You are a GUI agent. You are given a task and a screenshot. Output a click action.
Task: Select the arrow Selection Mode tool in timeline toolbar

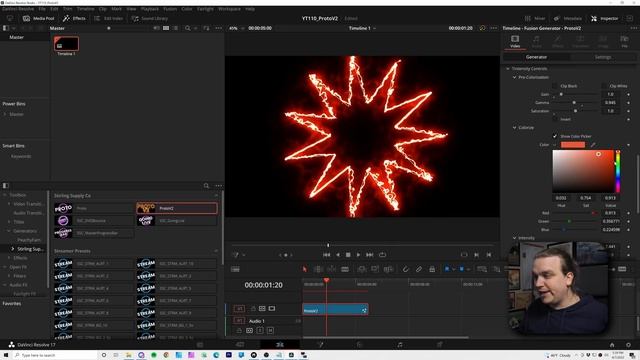tap(304, 269)
